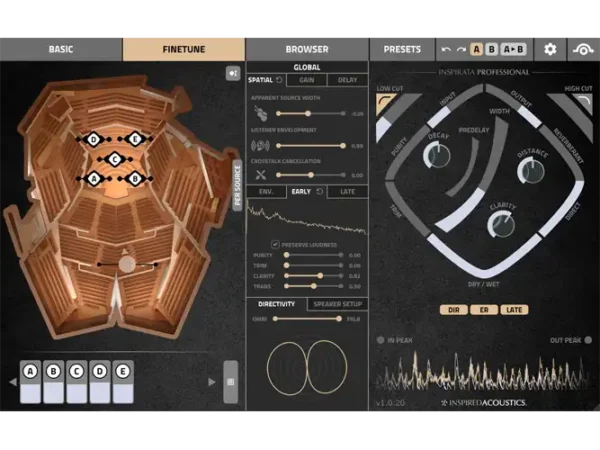The width and height of the screenshot is (600, 450).
Task: Activate the B comparison state button
Action: click(x=492, y=49)
